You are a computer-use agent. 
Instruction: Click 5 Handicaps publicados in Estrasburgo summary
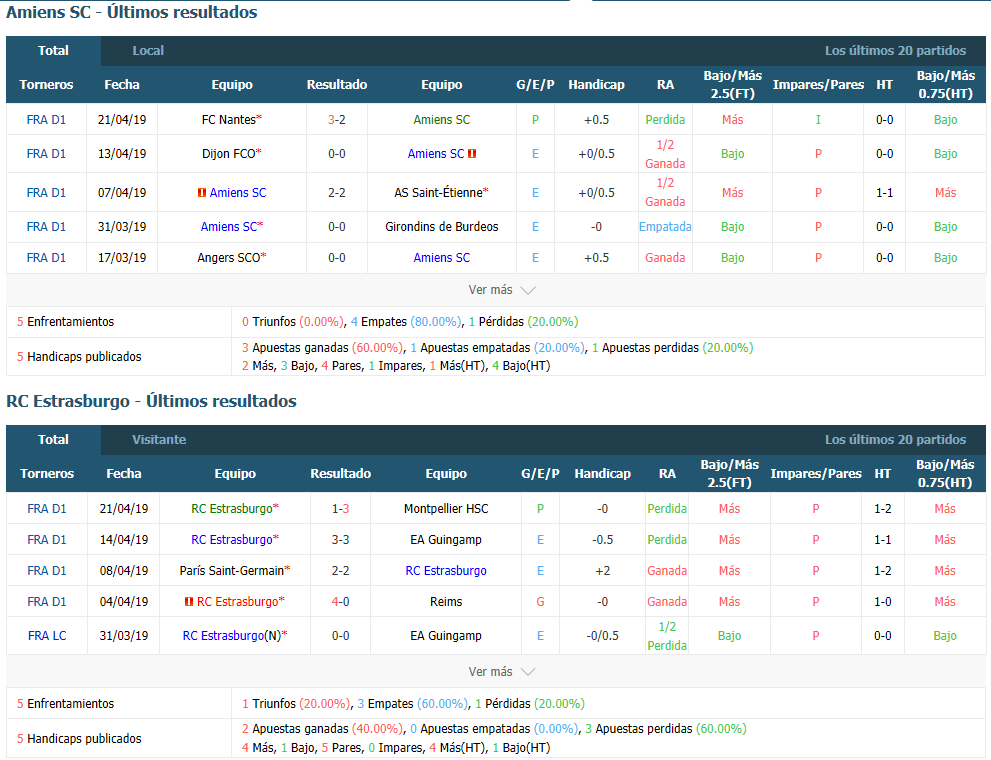[79, 739]
